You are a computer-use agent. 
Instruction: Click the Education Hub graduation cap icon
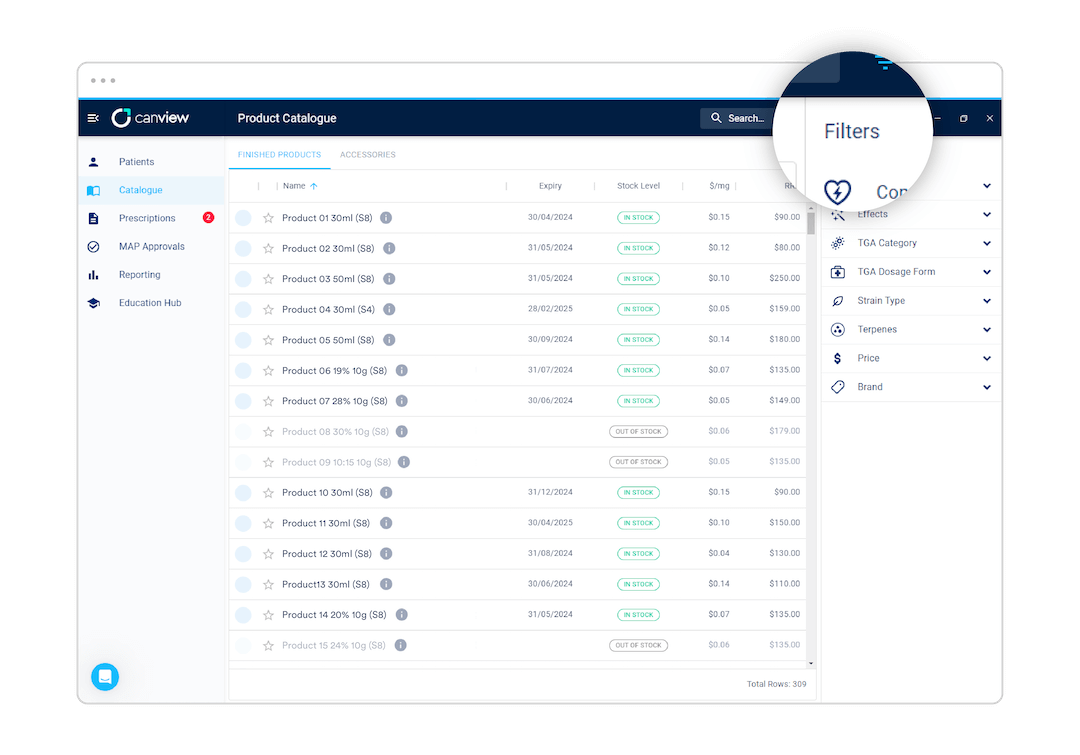point(94,303)
